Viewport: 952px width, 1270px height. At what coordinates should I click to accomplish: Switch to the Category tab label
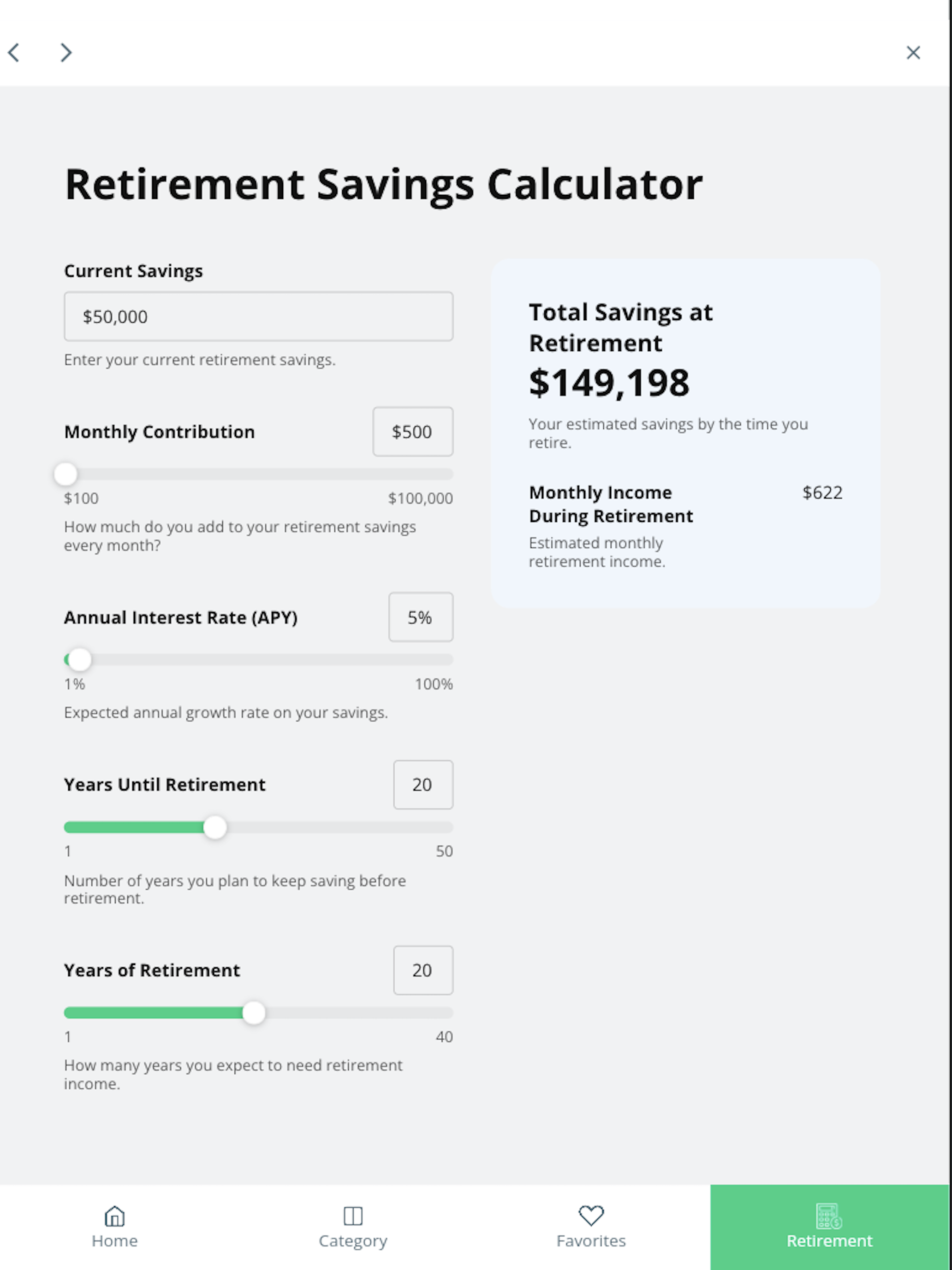353,1241
